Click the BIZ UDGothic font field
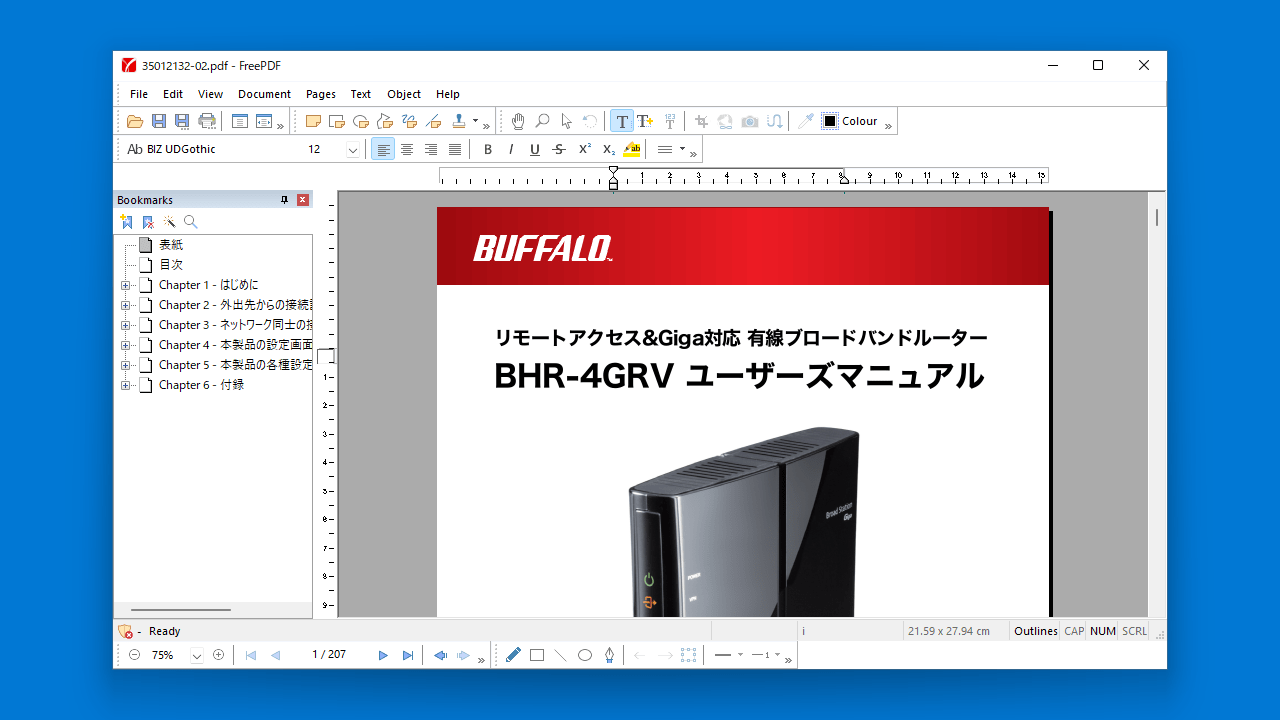 [x=212, y=149]
